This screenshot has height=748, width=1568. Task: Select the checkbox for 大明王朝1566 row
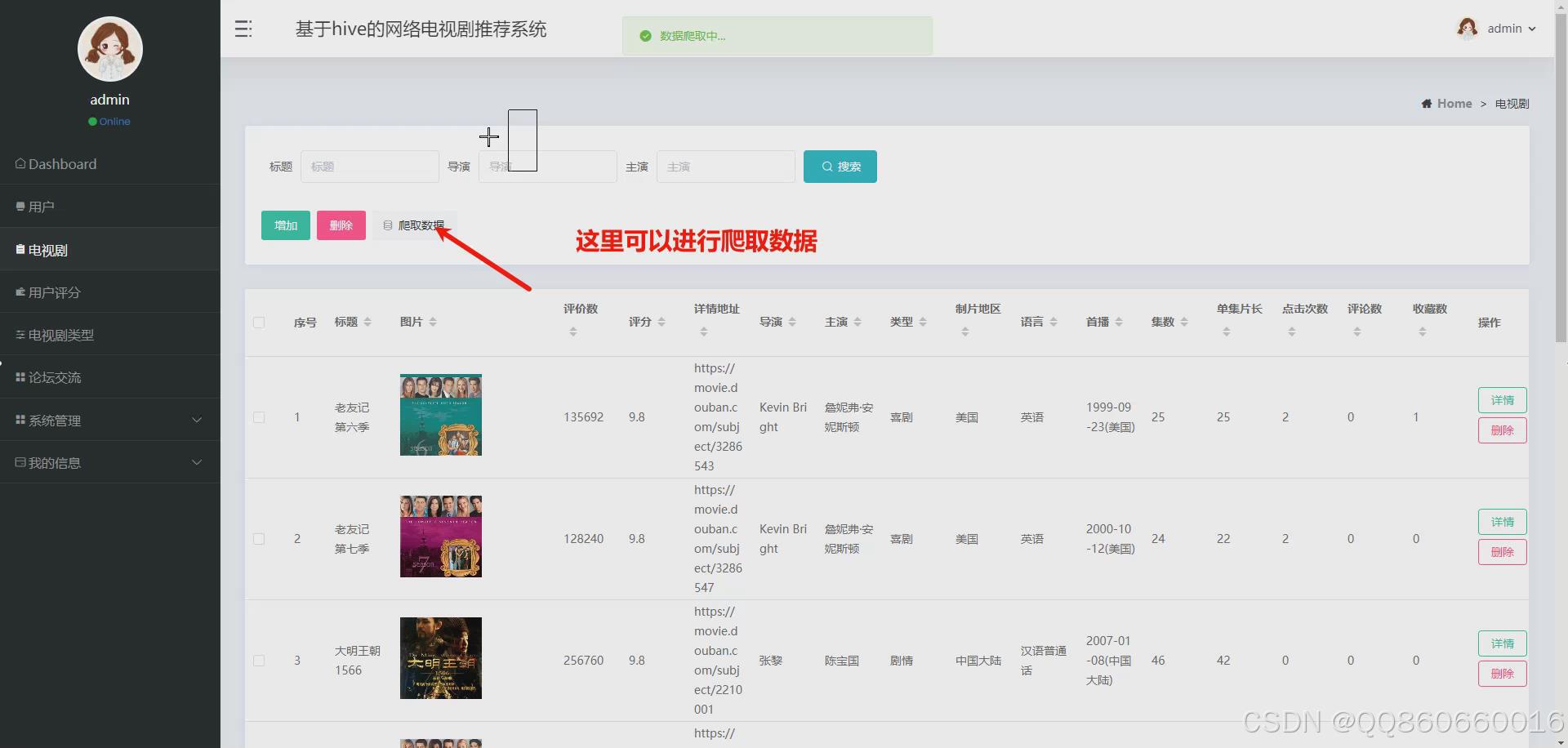coord(259,661)
